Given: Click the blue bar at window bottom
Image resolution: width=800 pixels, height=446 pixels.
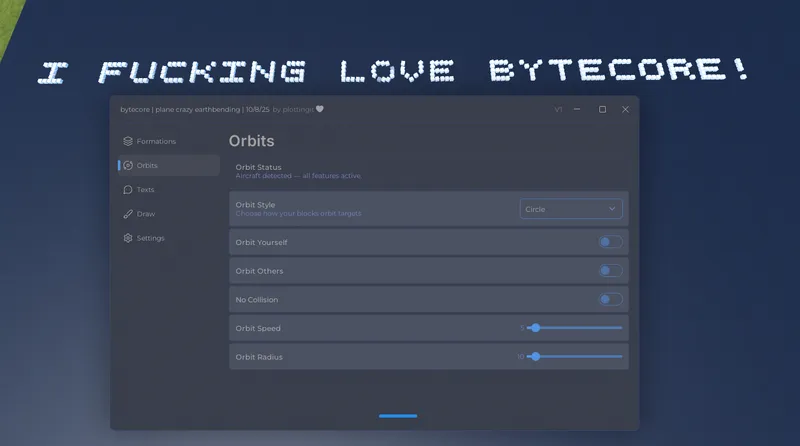Looking at the screenshot, I should (398, 416).
